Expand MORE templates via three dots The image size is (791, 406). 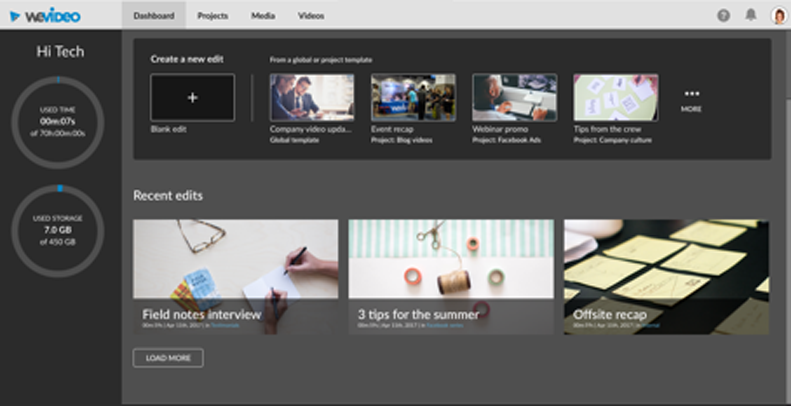pos(692,95)
